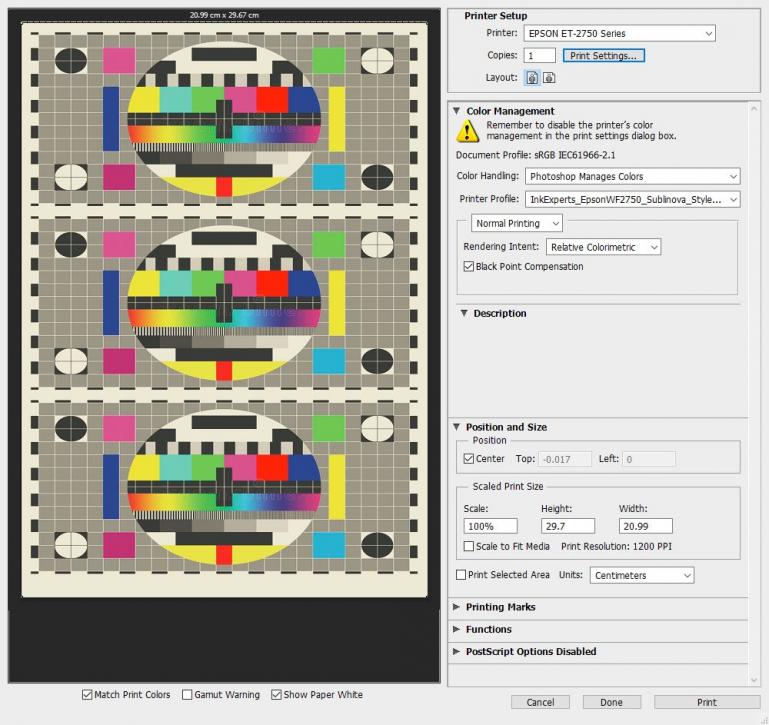Open the Units dropdown set to Centimeters

(x=641, y=575)
